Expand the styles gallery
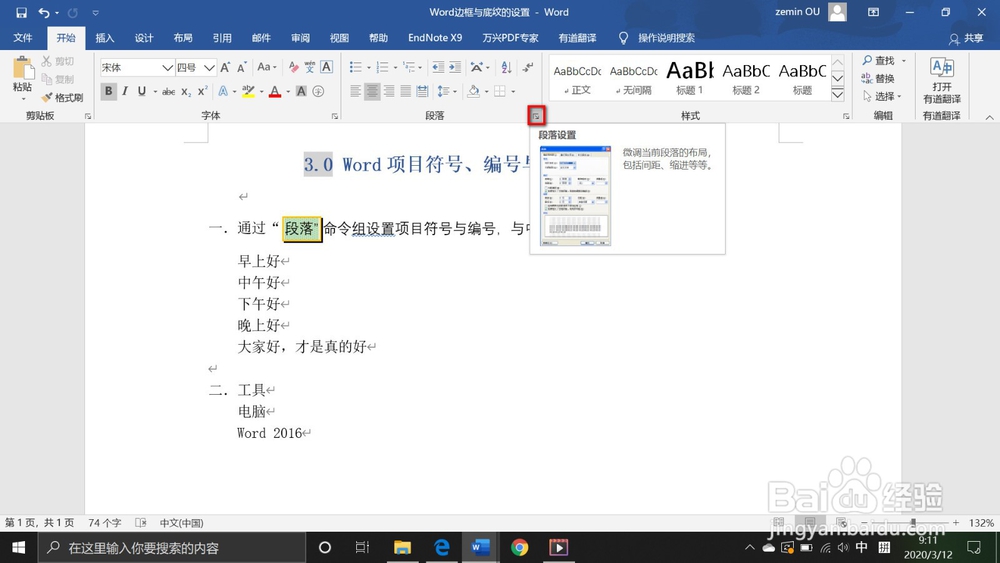Viewport: 1000px width, 563px height. (x=838, y=95)
